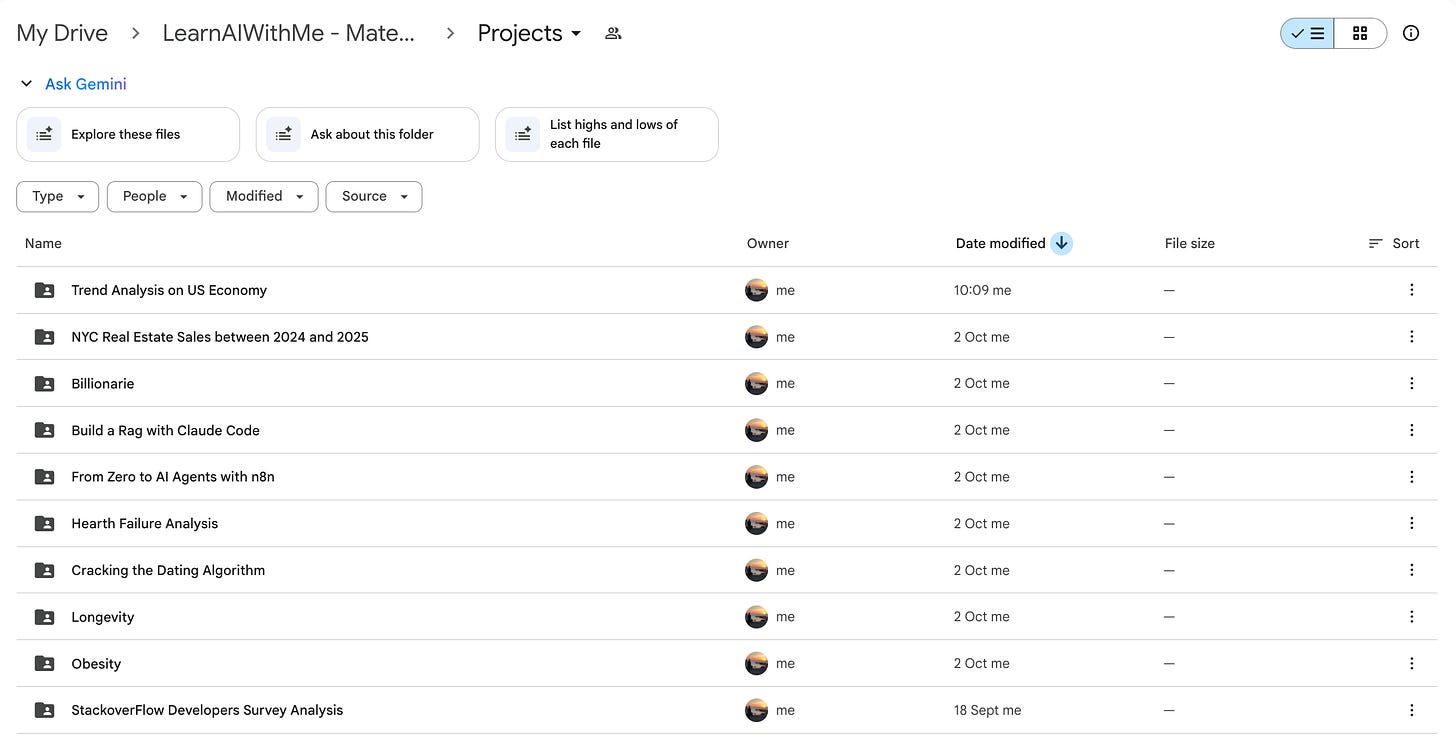Sort by Date modified column header

1000,243
